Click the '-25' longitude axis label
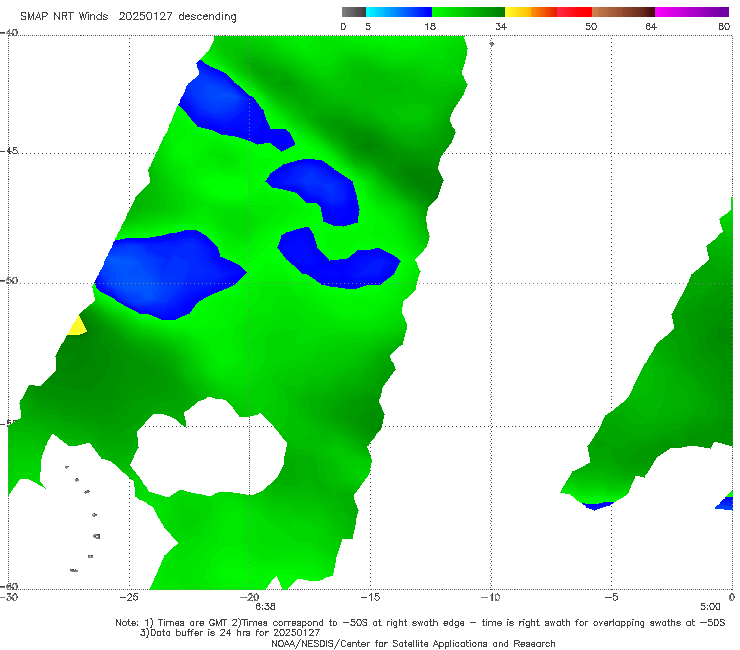The width and height of the screenshot is (740, 650). 129,597
